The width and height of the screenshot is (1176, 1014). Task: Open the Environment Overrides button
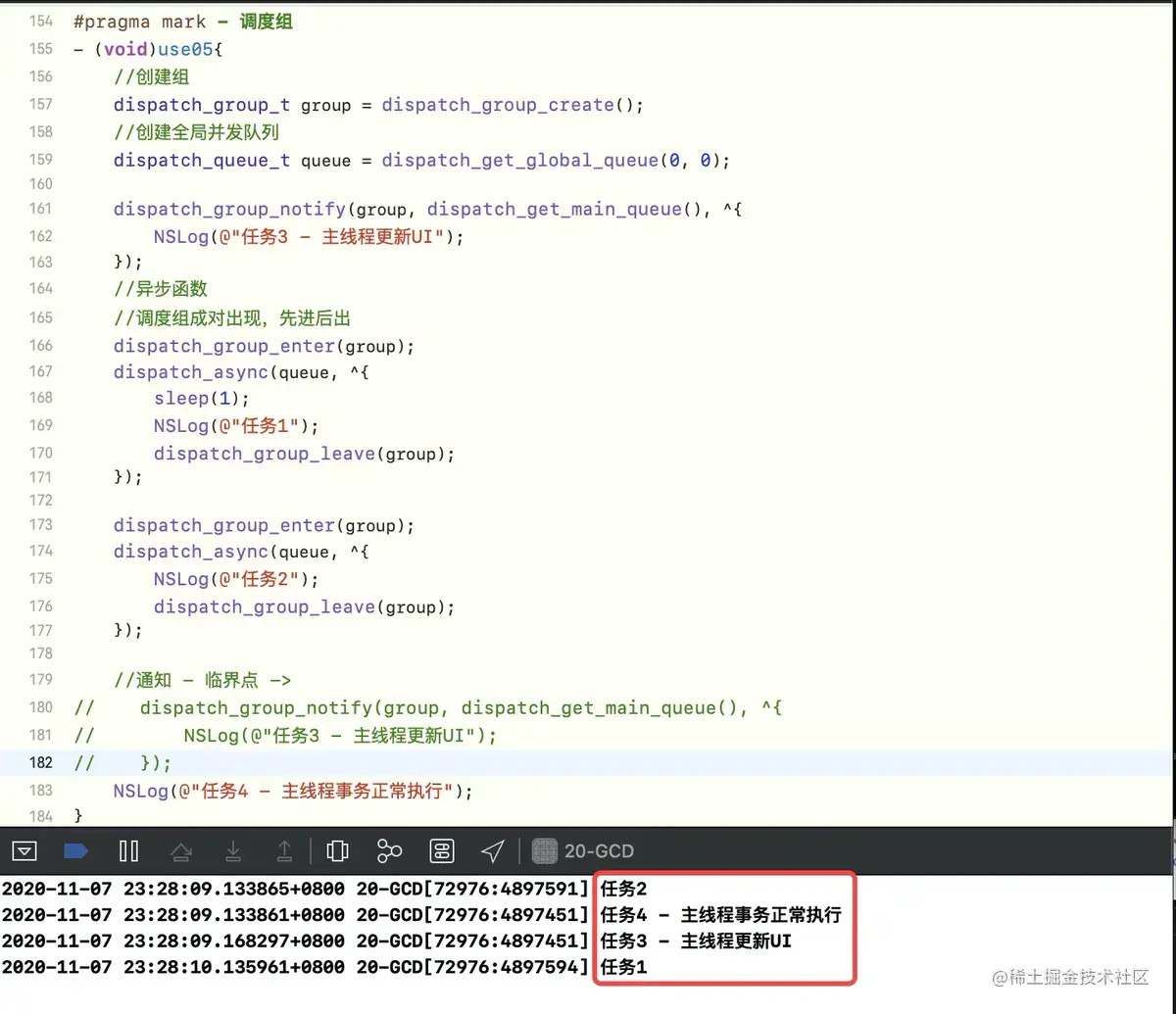[x=441, y=850]
